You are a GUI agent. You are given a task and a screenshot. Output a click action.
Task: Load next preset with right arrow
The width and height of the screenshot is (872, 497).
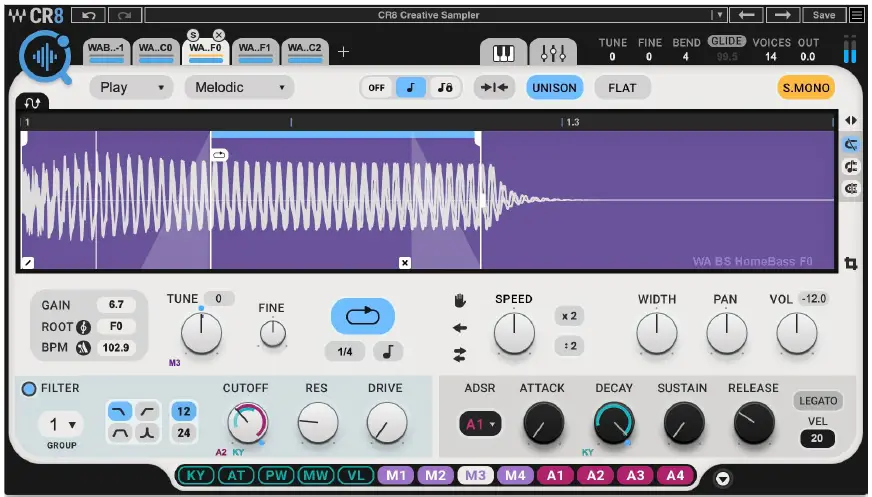(x=782, y=15)
